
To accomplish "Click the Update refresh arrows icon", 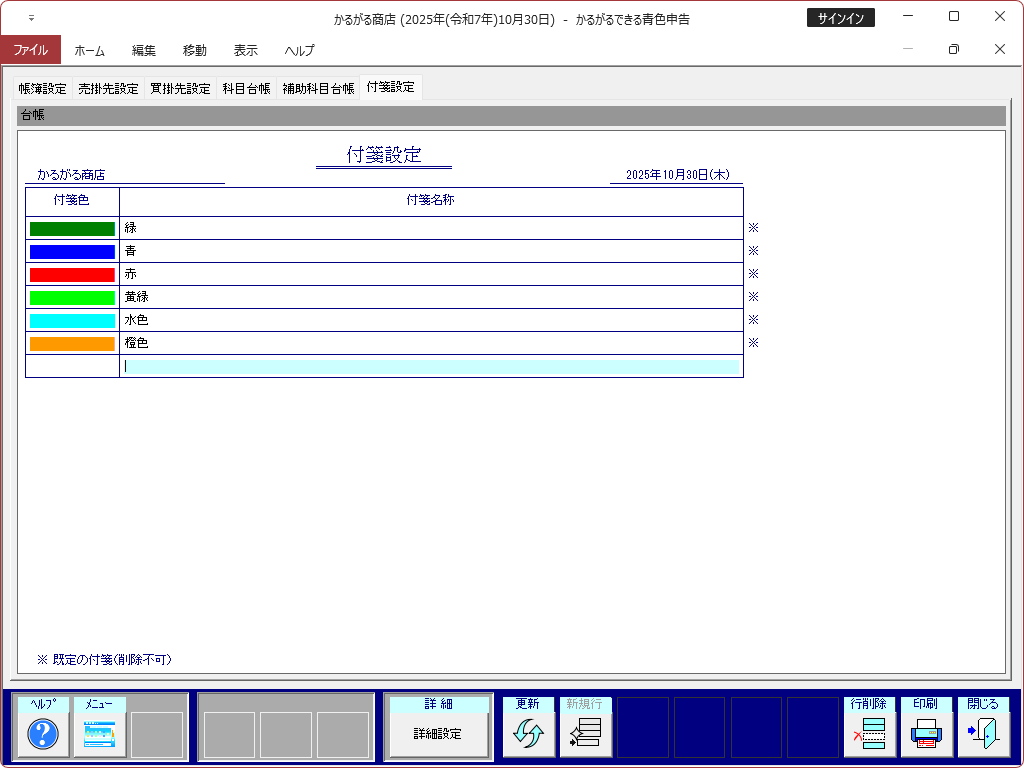I will point(528,735).
